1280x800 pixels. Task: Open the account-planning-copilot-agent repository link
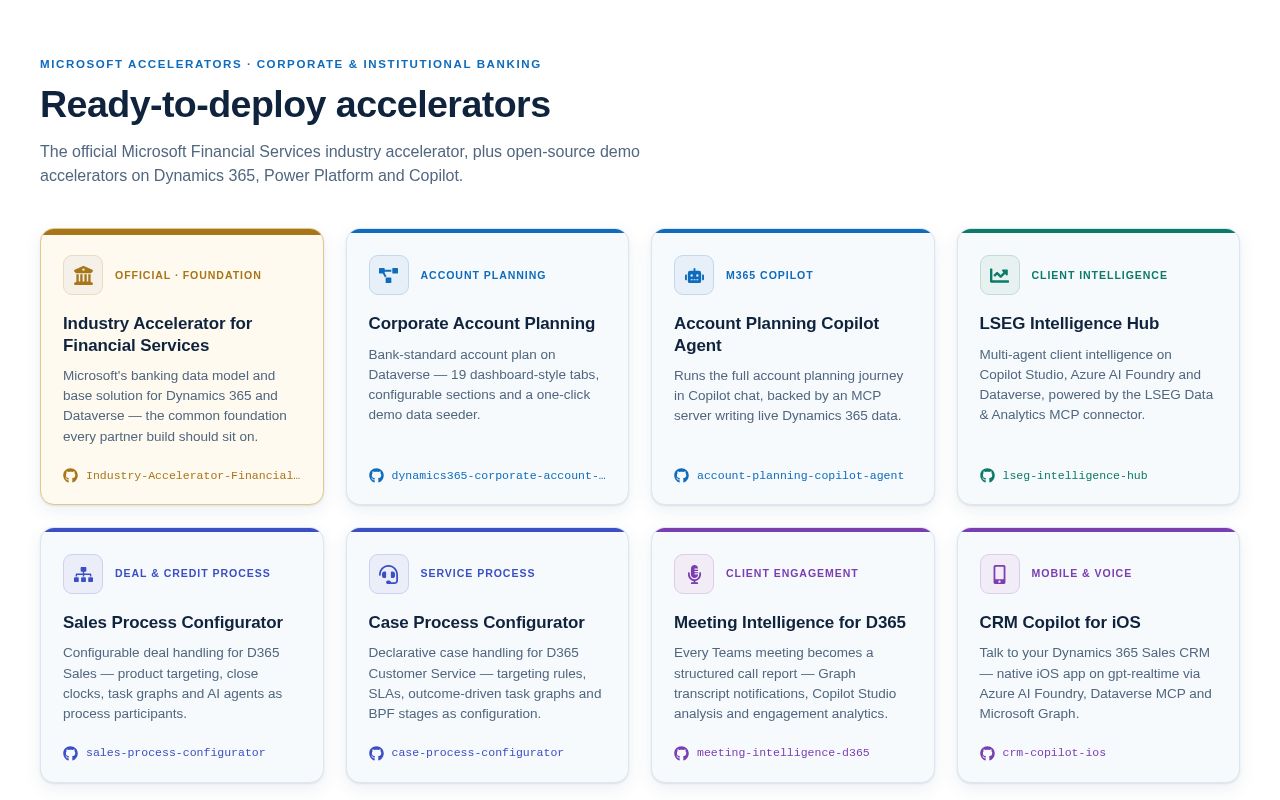(789, 476)
